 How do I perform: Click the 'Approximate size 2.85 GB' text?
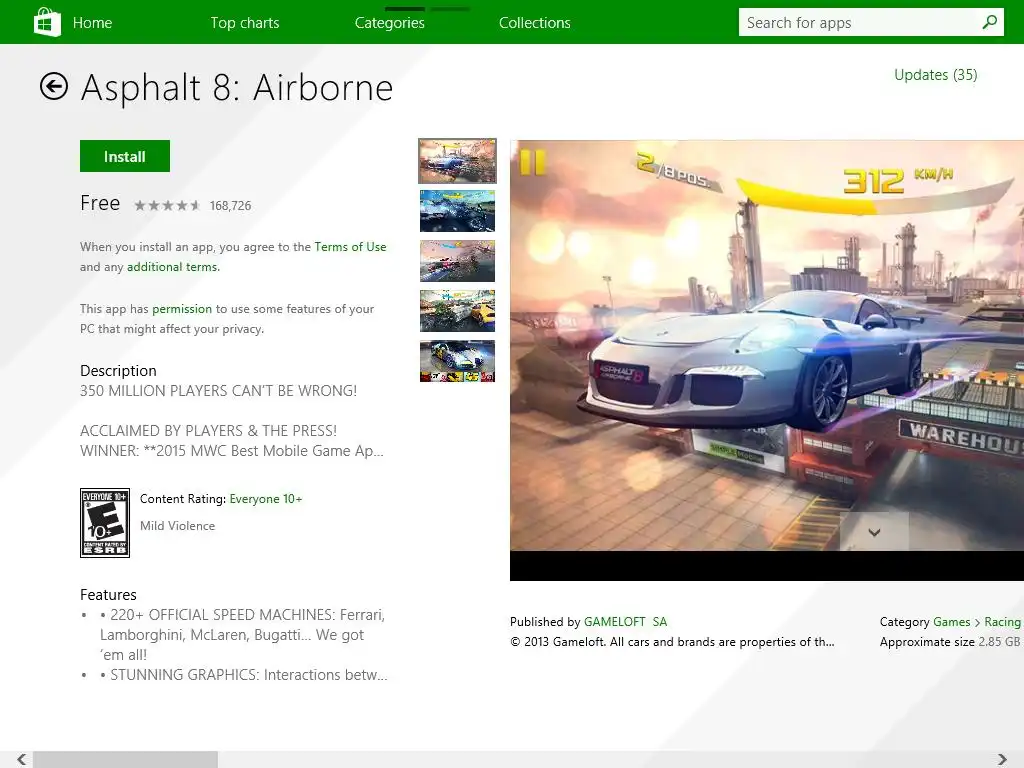click(950, 642)
